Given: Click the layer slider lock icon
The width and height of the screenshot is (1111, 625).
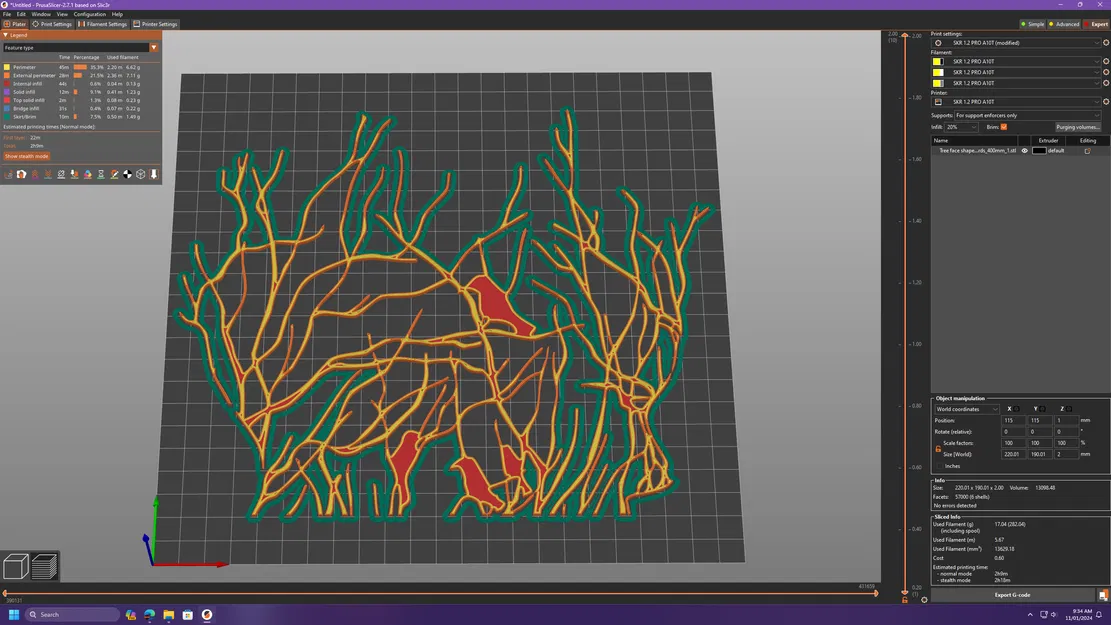Looking at the screenshot, I should click(905, 600).
